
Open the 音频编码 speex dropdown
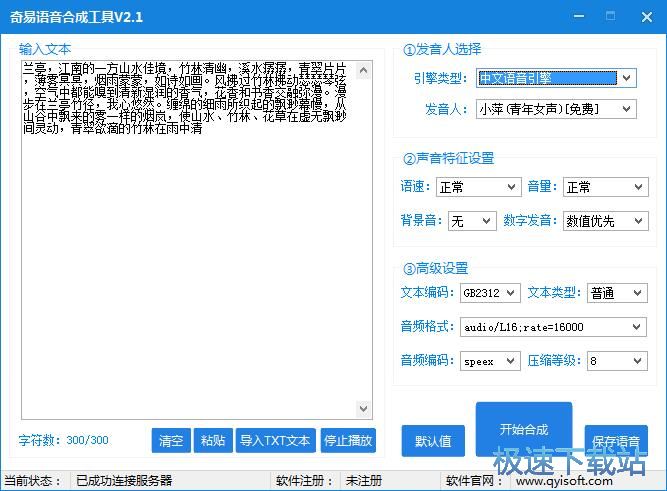490,361
